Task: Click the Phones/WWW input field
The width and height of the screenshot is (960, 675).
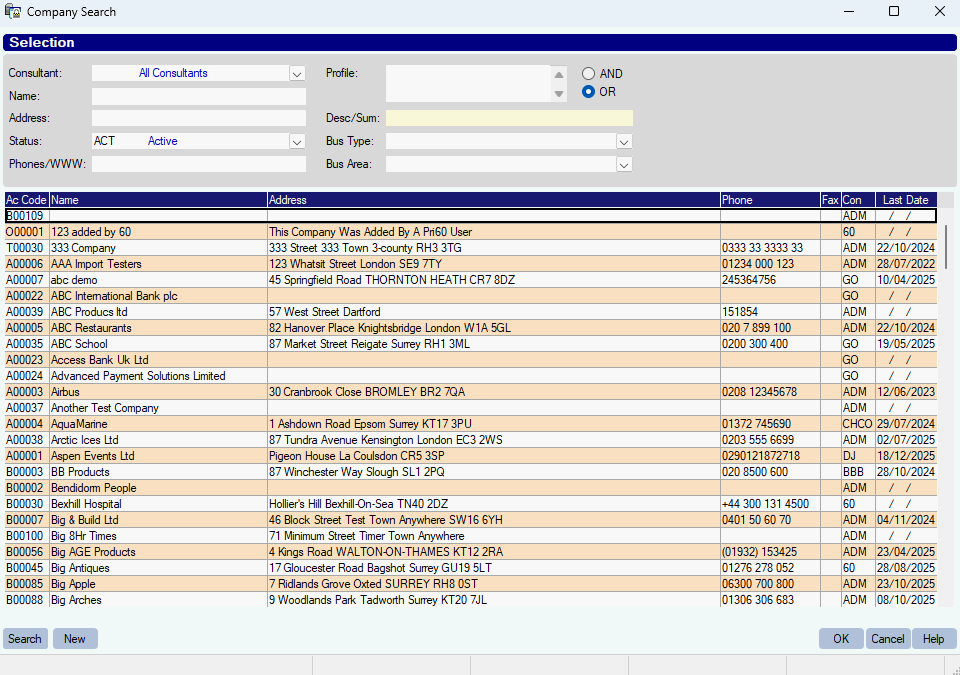Action: click(x=198, y=164)
